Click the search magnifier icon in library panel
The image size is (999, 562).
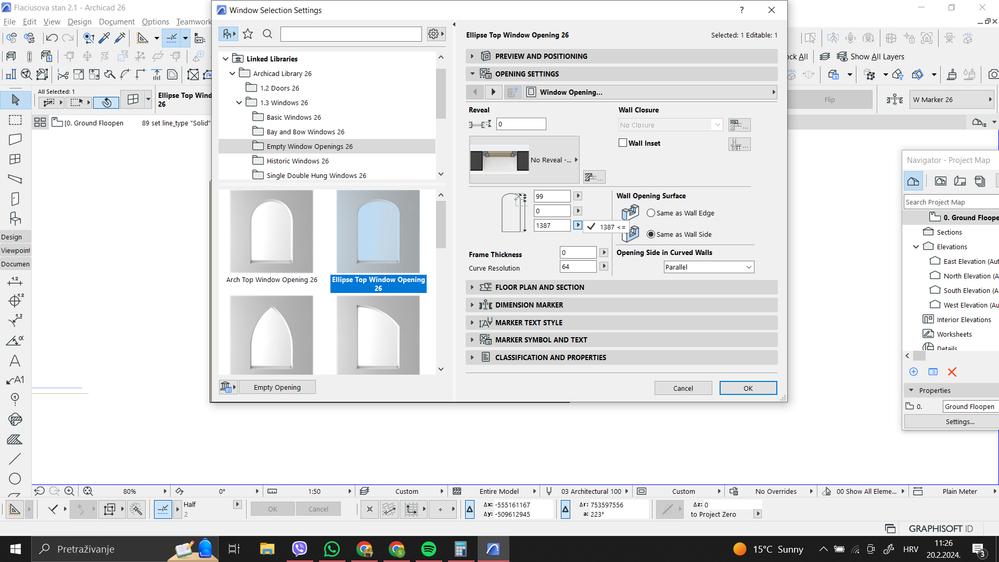point(268,34)
